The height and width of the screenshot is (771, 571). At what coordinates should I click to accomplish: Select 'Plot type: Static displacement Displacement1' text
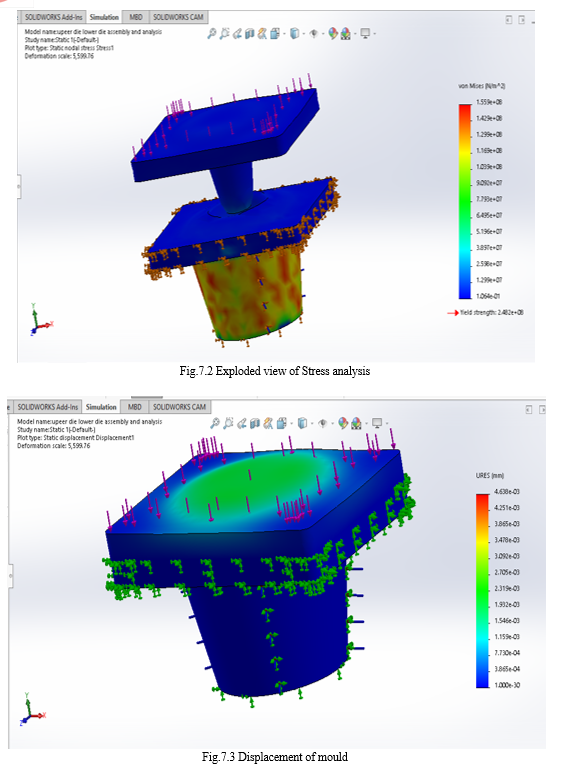pos(75,438)
